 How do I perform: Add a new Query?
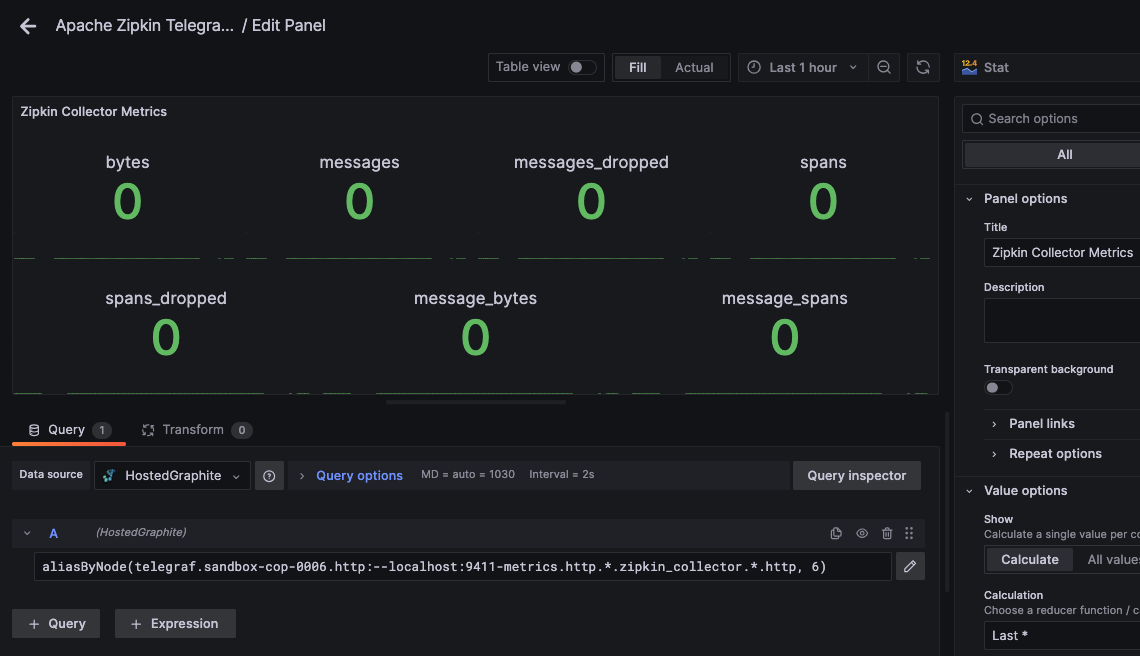[56, 624]
